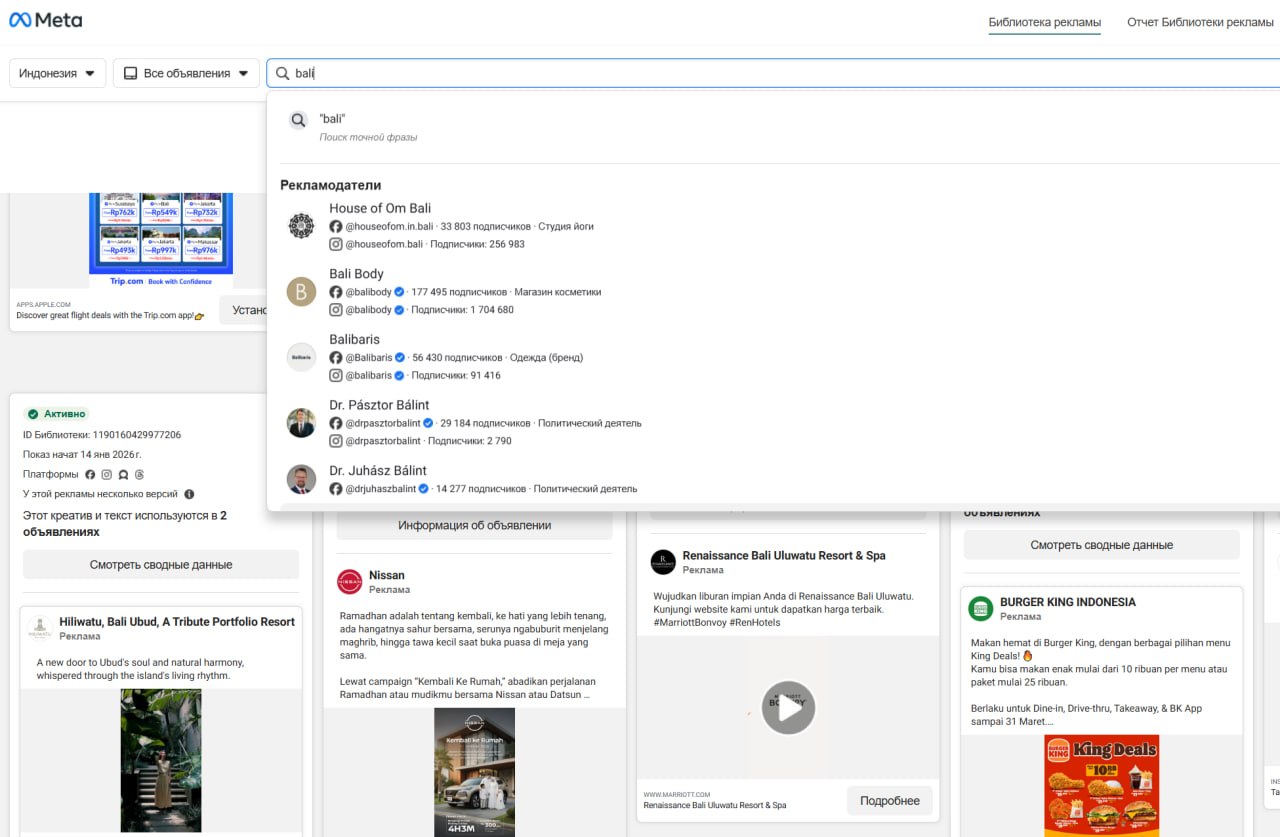The height and width of the screenshot is (837, 1280).
Task: Click APPS.APPLE.COM link caption
Action: (43, 304)
